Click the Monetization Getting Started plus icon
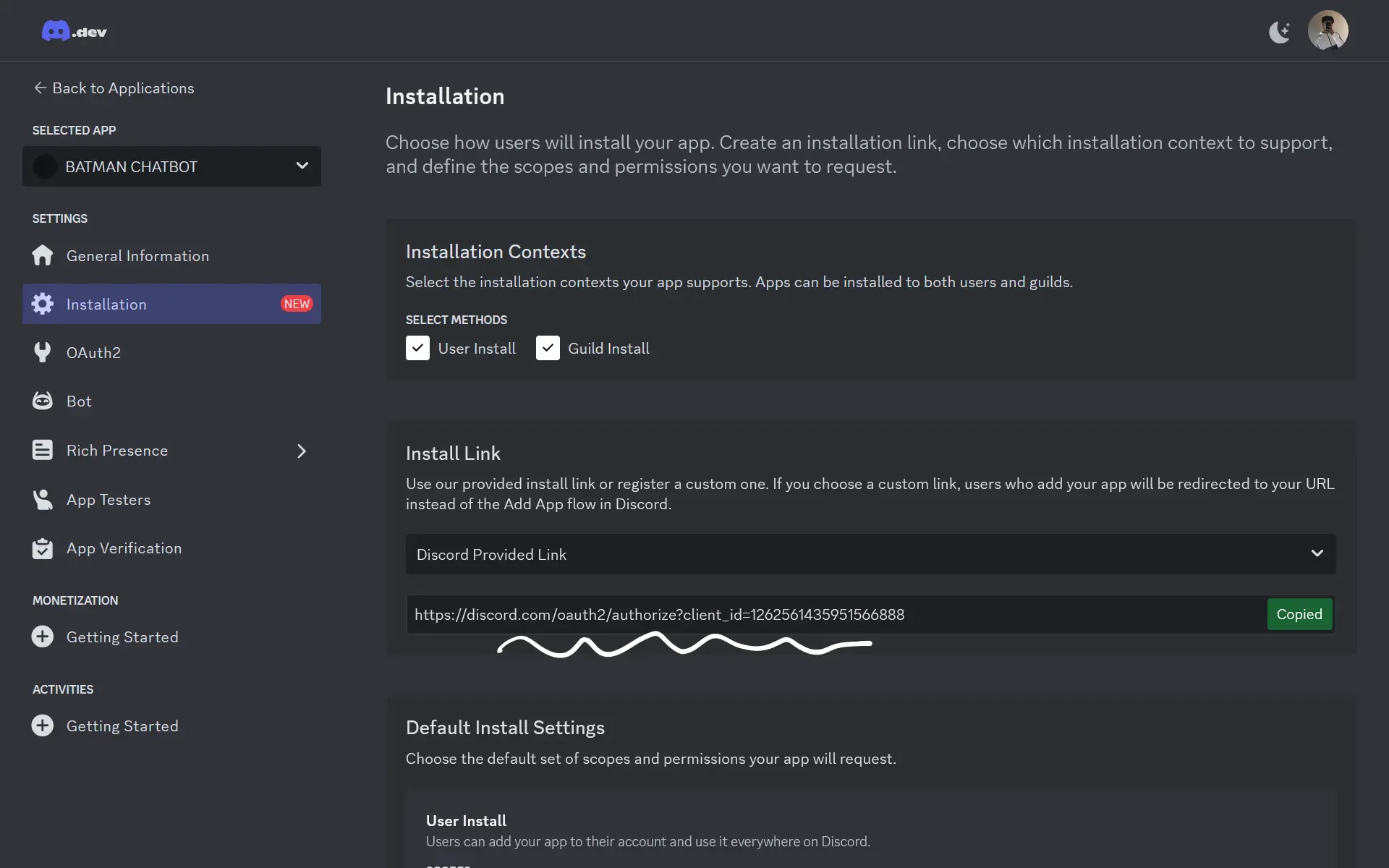 (x=42, y=637)
